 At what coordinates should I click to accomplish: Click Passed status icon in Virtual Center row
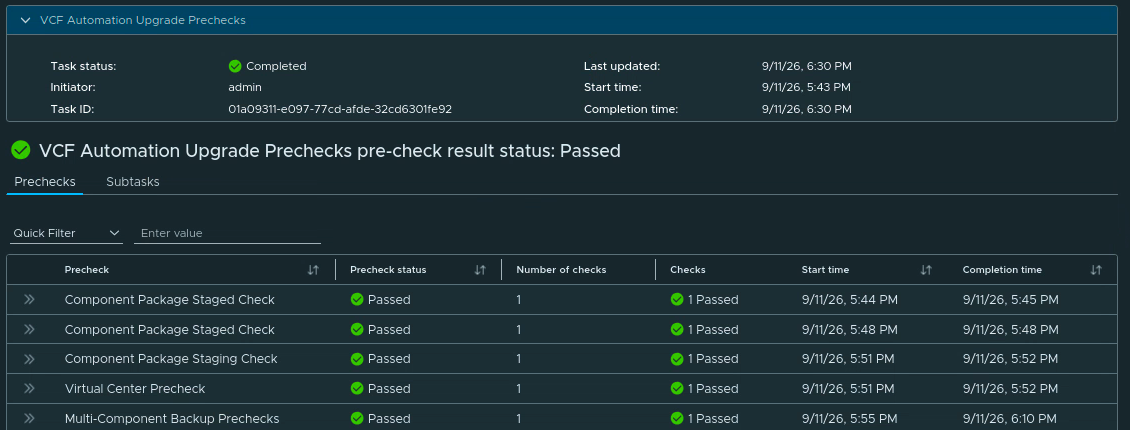(x=357, y=388)
